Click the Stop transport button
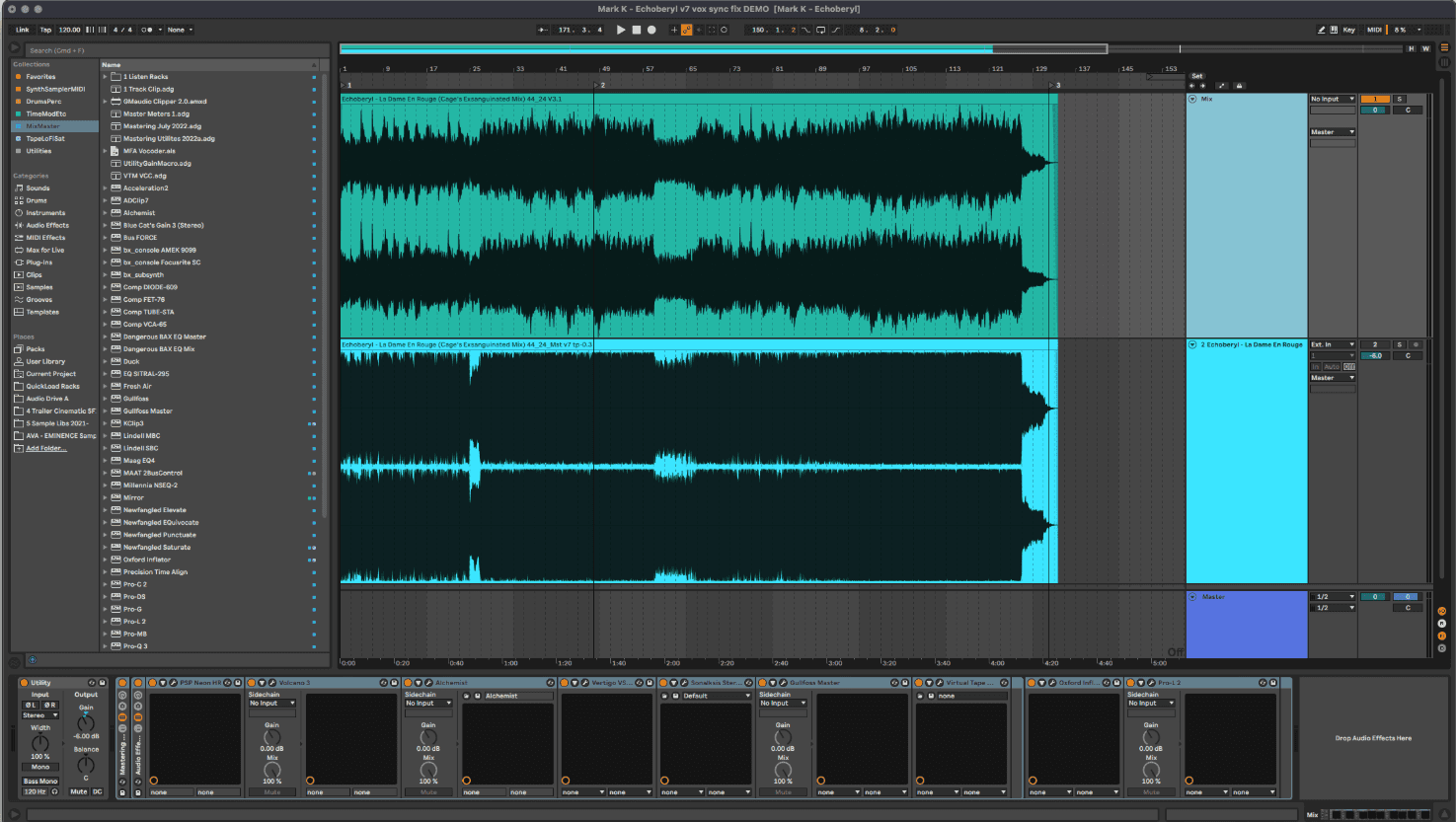 [637, 30]
